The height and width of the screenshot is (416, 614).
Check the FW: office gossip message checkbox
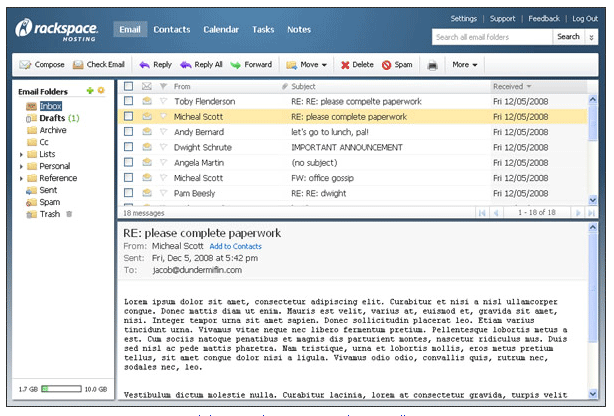(x=128, y=177)
